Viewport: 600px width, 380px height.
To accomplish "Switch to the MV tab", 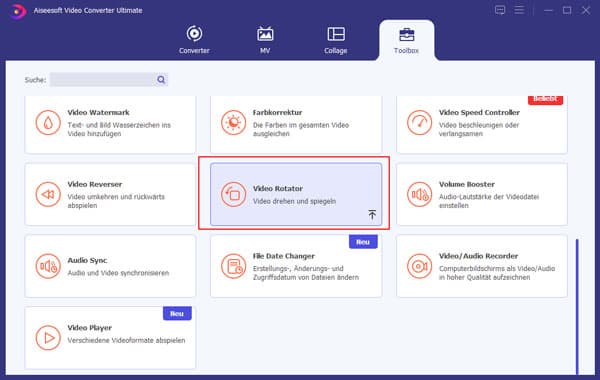I will [x=265, y=40].
